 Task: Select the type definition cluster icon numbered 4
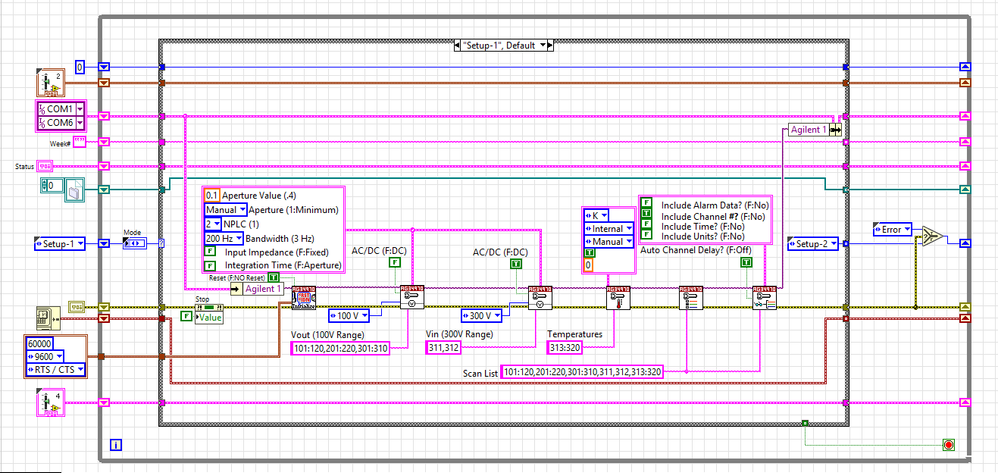[49, 403]
